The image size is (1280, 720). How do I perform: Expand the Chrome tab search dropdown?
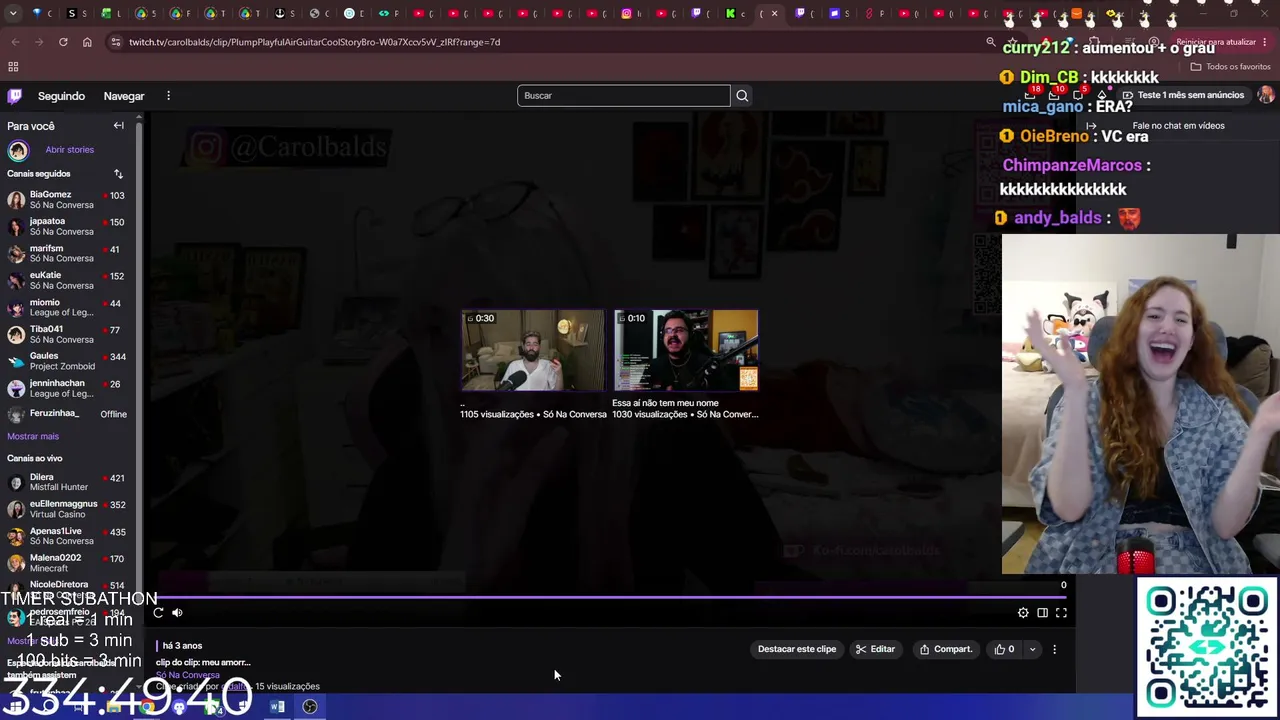click(x=13, y=14)
